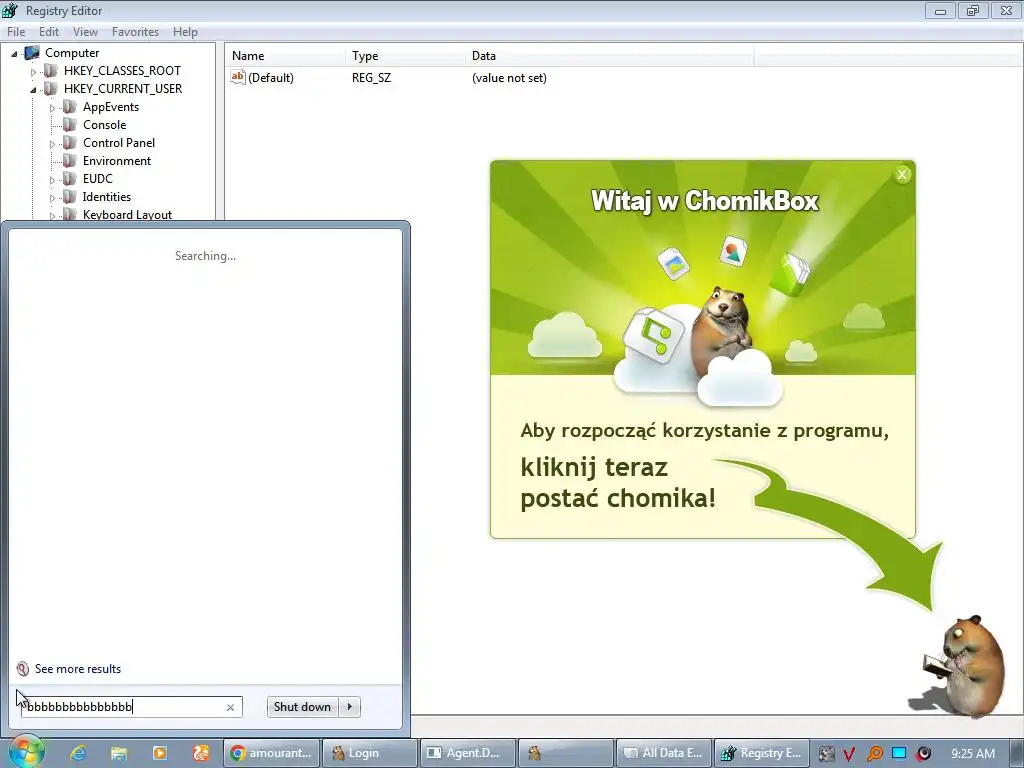
Task: Click the first gray system tray icon
Action: [826, 754]
